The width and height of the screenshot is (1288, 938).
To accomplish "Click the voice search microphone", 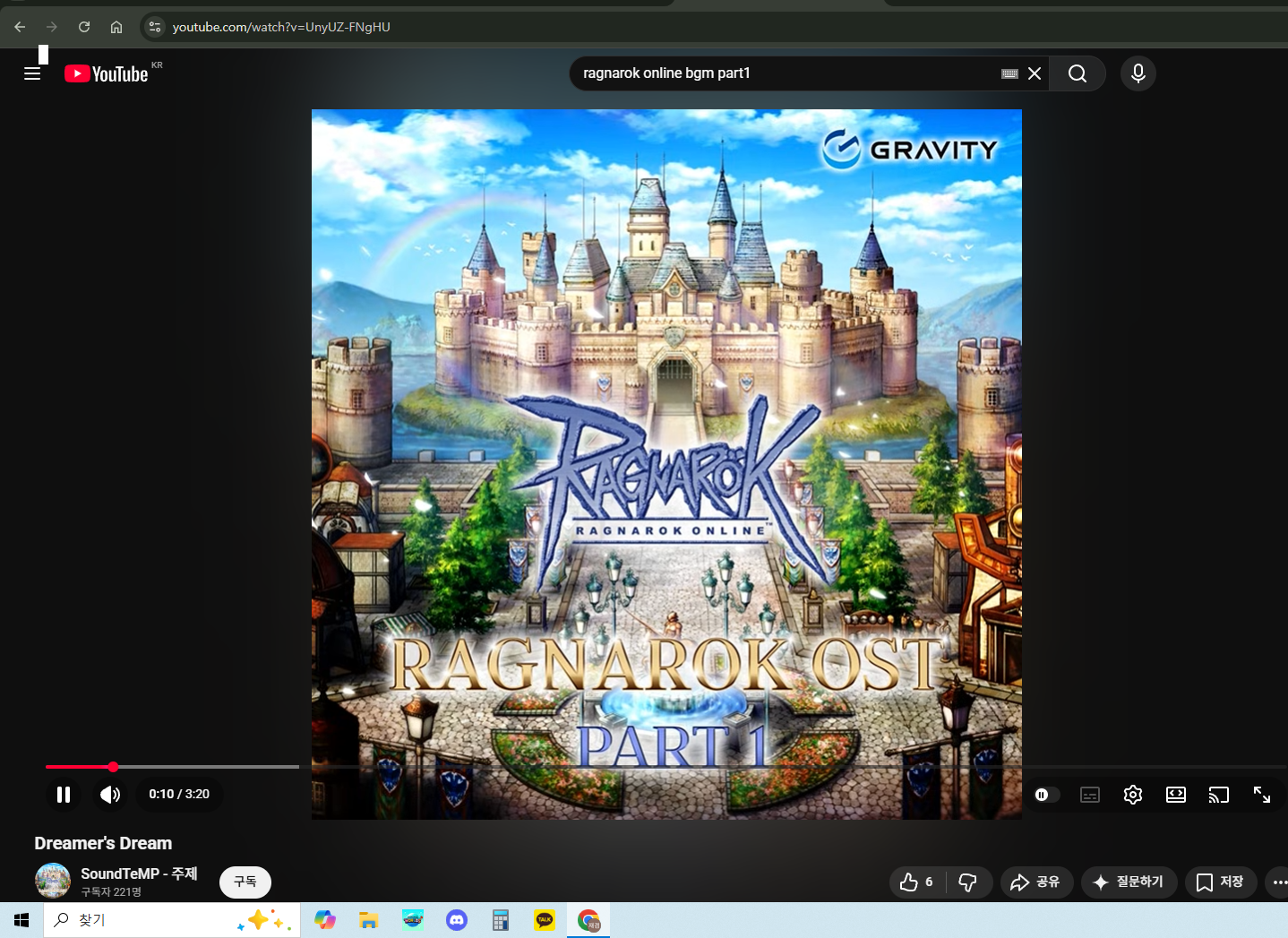I will point(1138,73).
